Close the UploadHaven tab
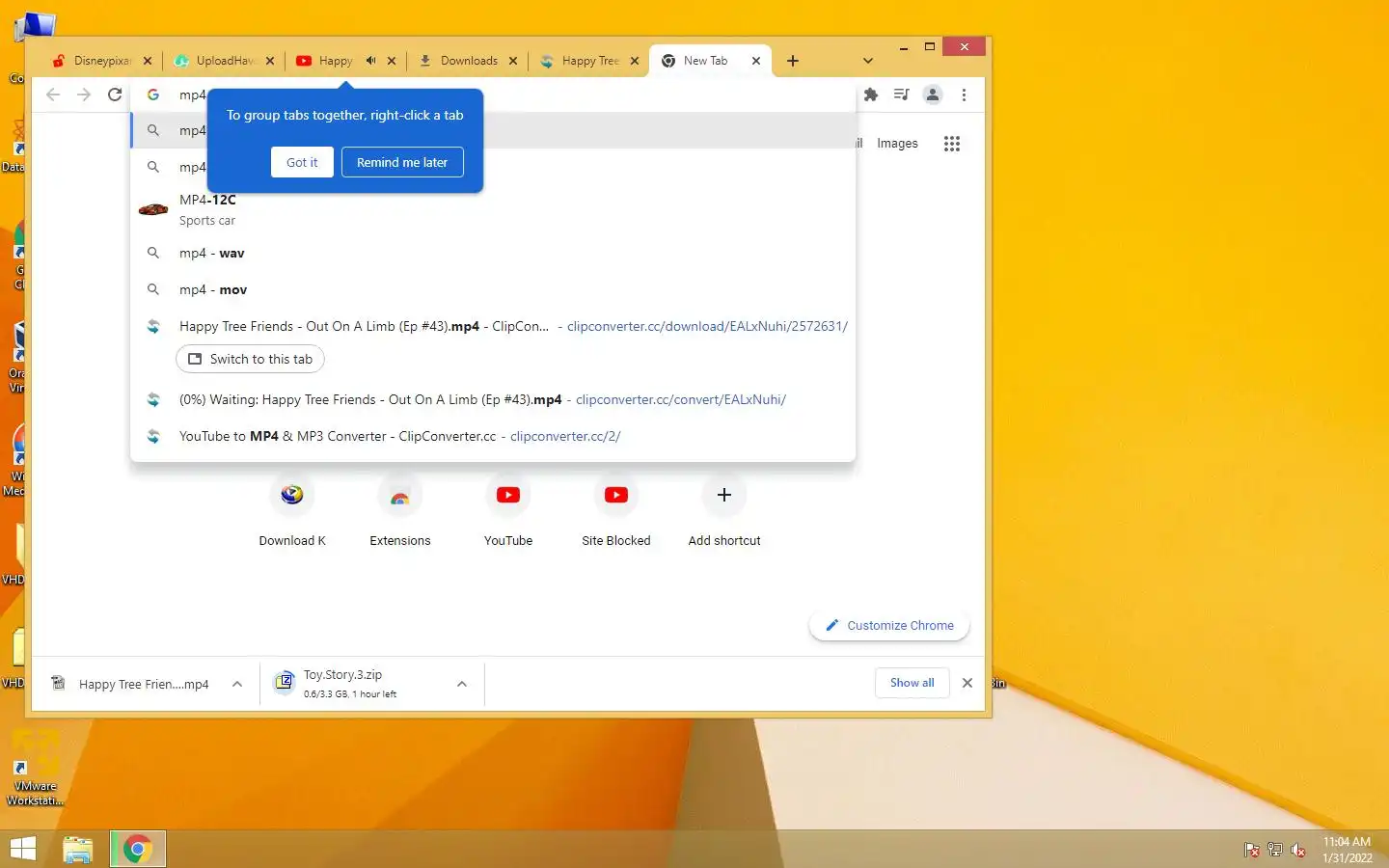The width and height of the screenshot is (1389, 868). point(270,61)
